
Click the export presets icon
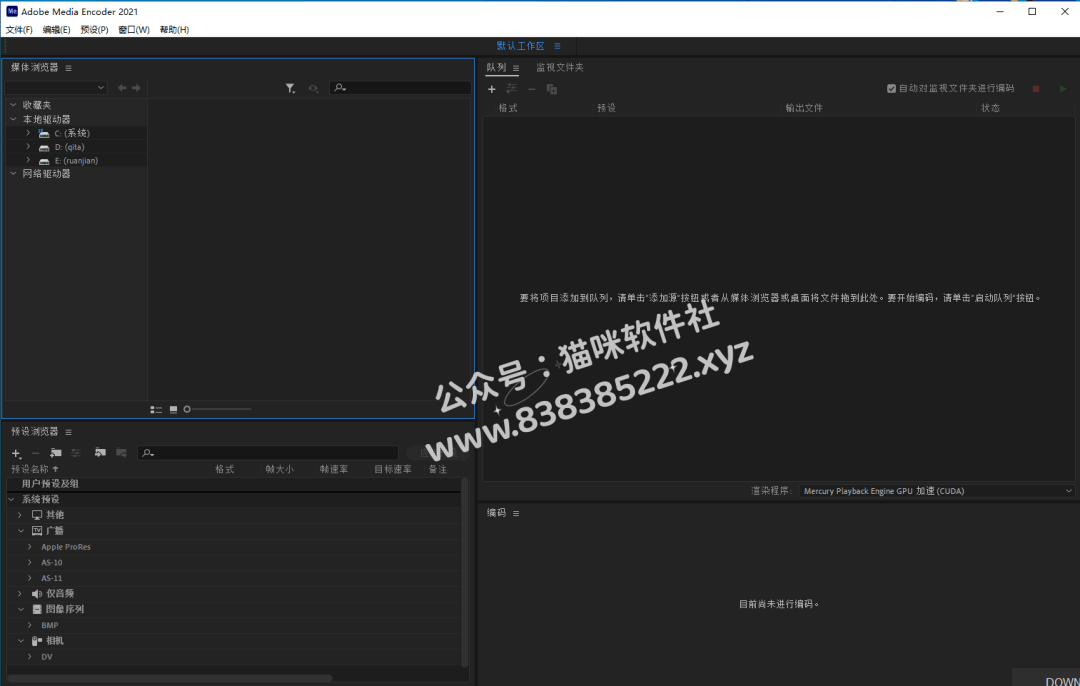click(x=121, y=453)
